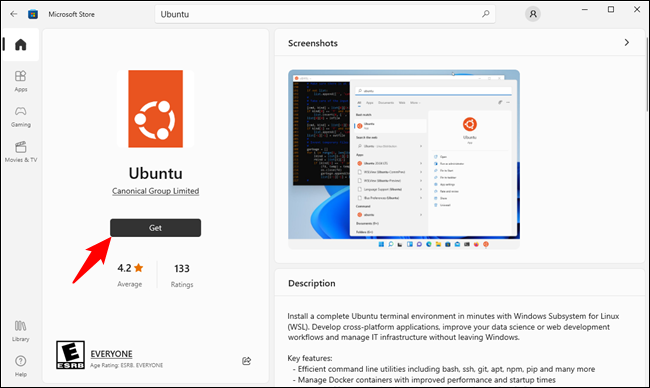Click the vertical scrollbar on the right
Screen dimensions: 650x388
(x=647, y=75)
